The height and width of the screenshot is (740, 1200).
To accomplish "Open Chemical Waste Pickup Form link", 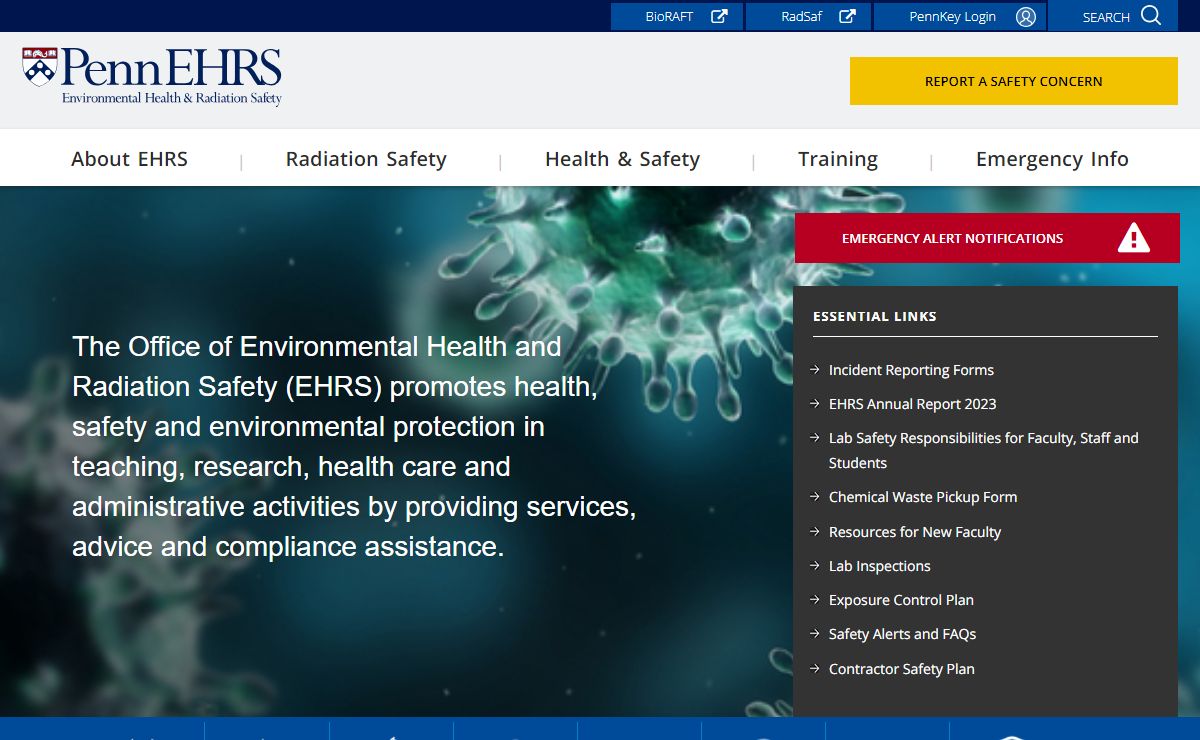I will [923, 497].
